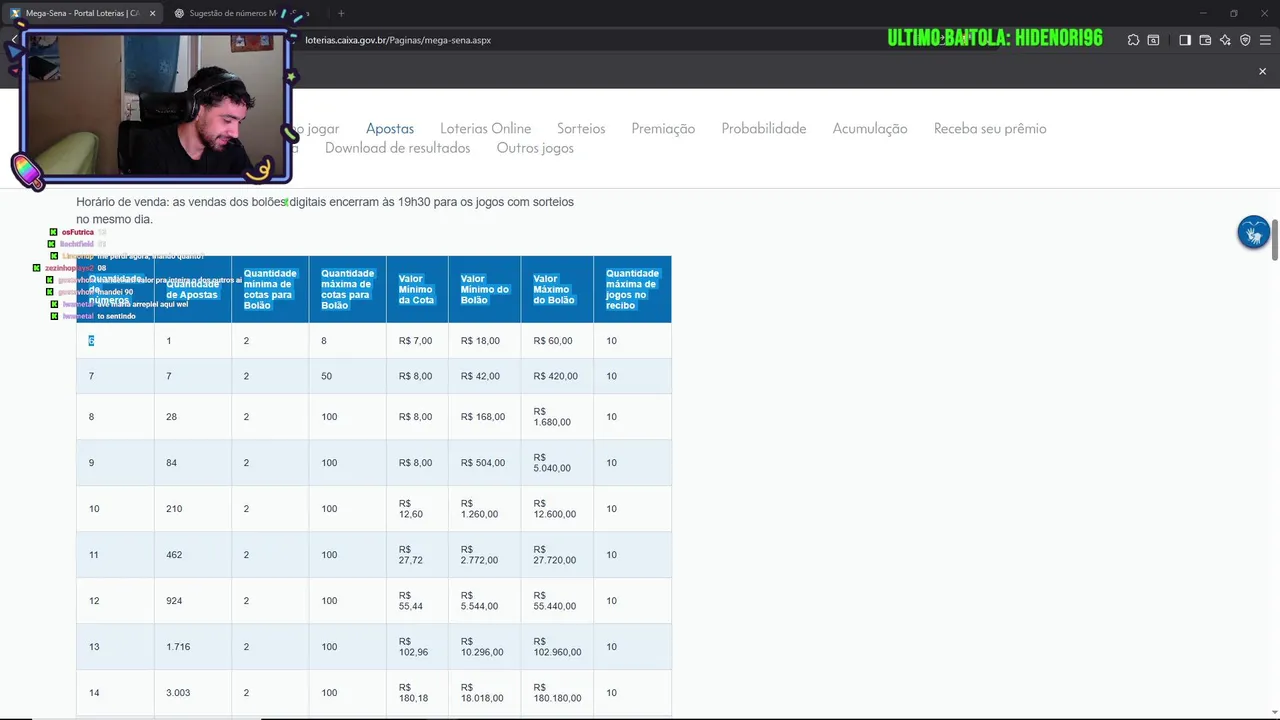Click the R$ 55.440,00 cell
The height and width of the screenshot is (720, 1280).
(x=557, y=601)
